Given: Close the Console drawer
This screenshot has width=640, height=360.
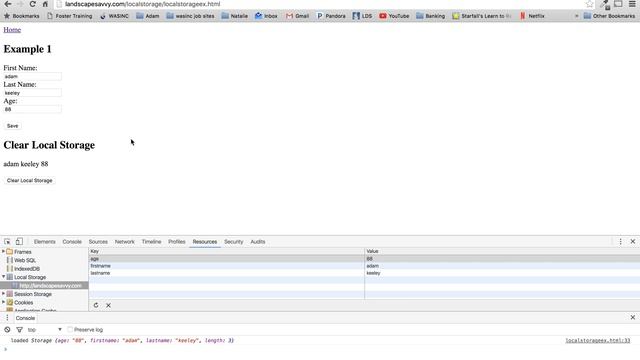Looking at the screenshot, I should (633, 317).
